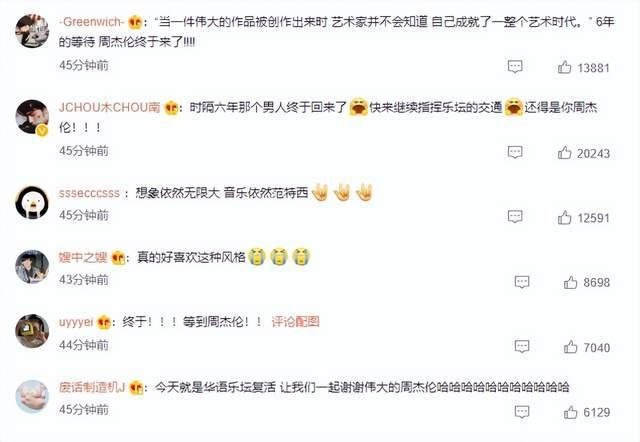Reply icon on 废话制造机J's comment
Image resolution: width=640 pixels, height=442 pixels.
(522, 412)
